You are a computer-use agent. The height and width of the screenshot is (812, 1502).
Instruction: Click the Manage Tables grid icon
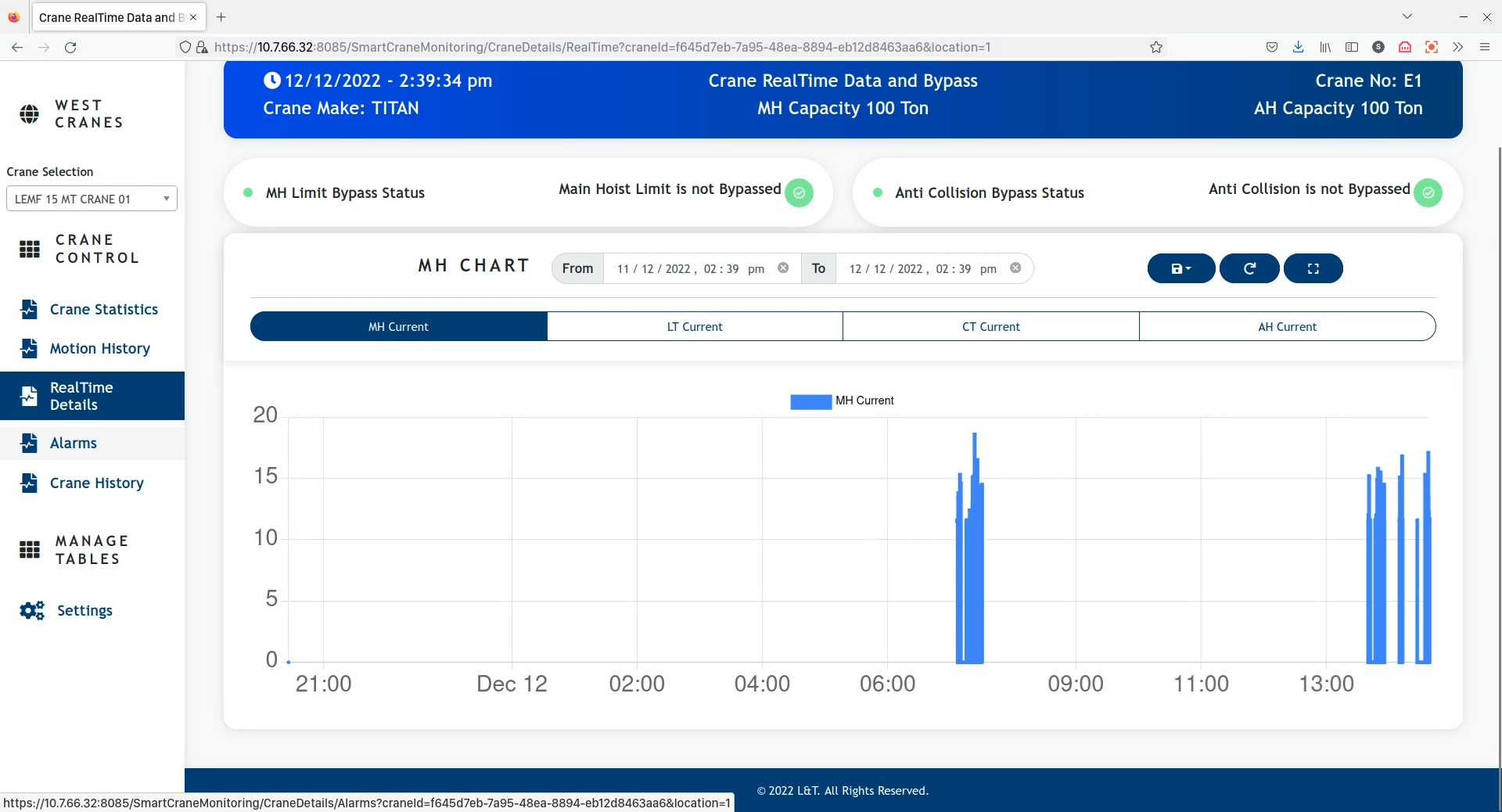coord(30,550)
